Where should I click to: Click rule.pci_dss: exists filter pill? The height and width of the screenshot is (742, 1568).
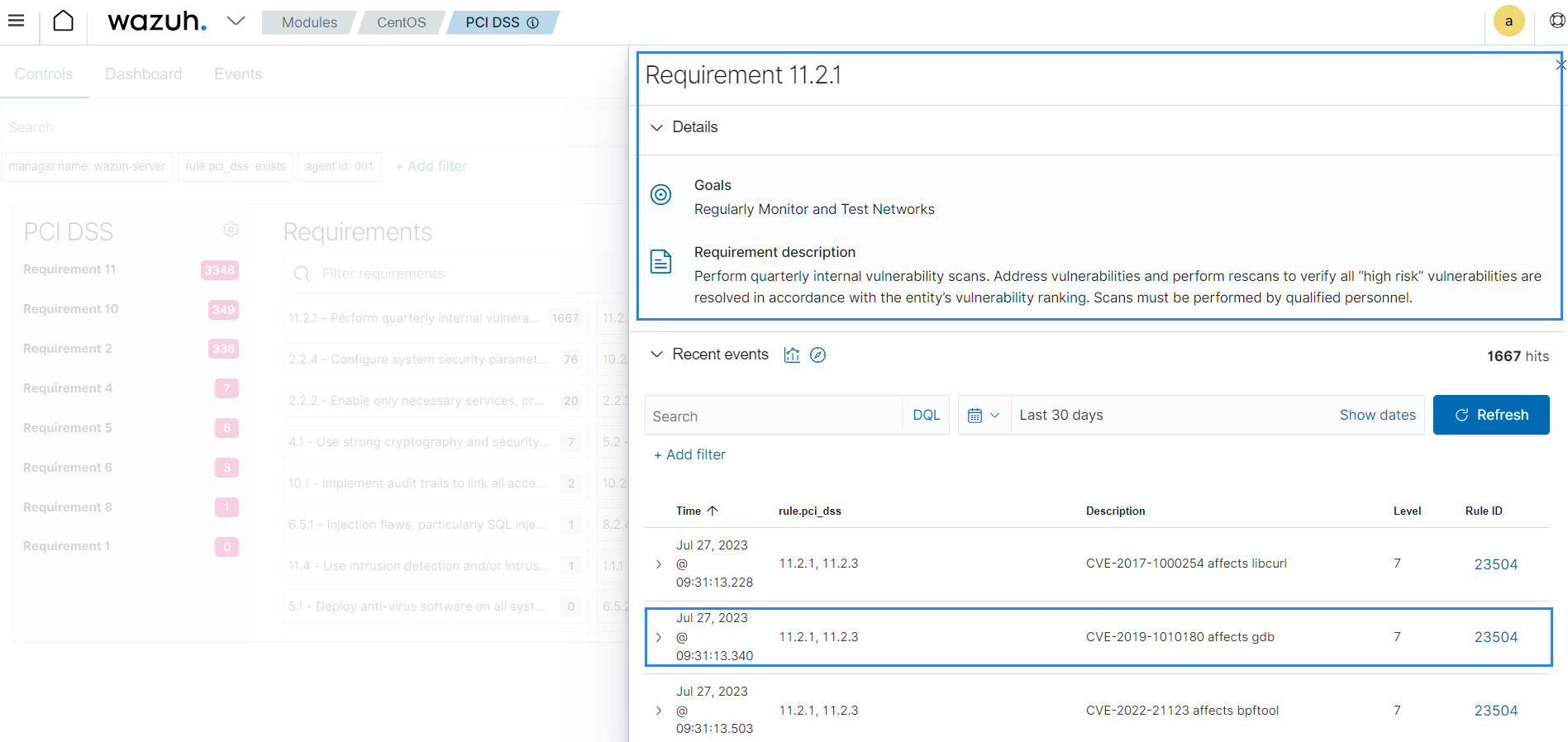point(235,166)
